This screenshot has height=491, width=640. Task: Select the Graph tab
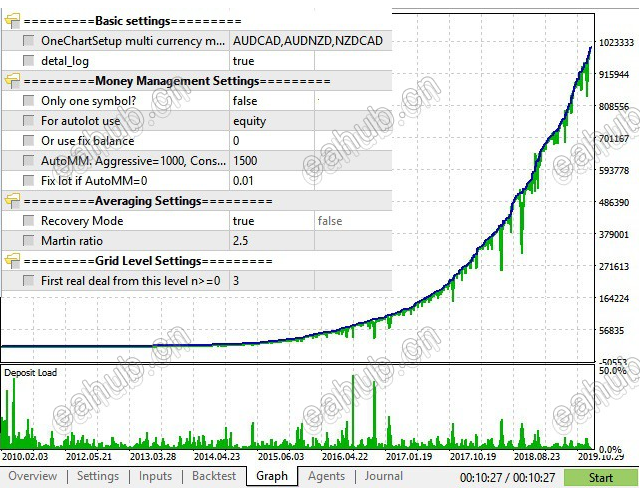pyautogui.click(x=272, y=476)
